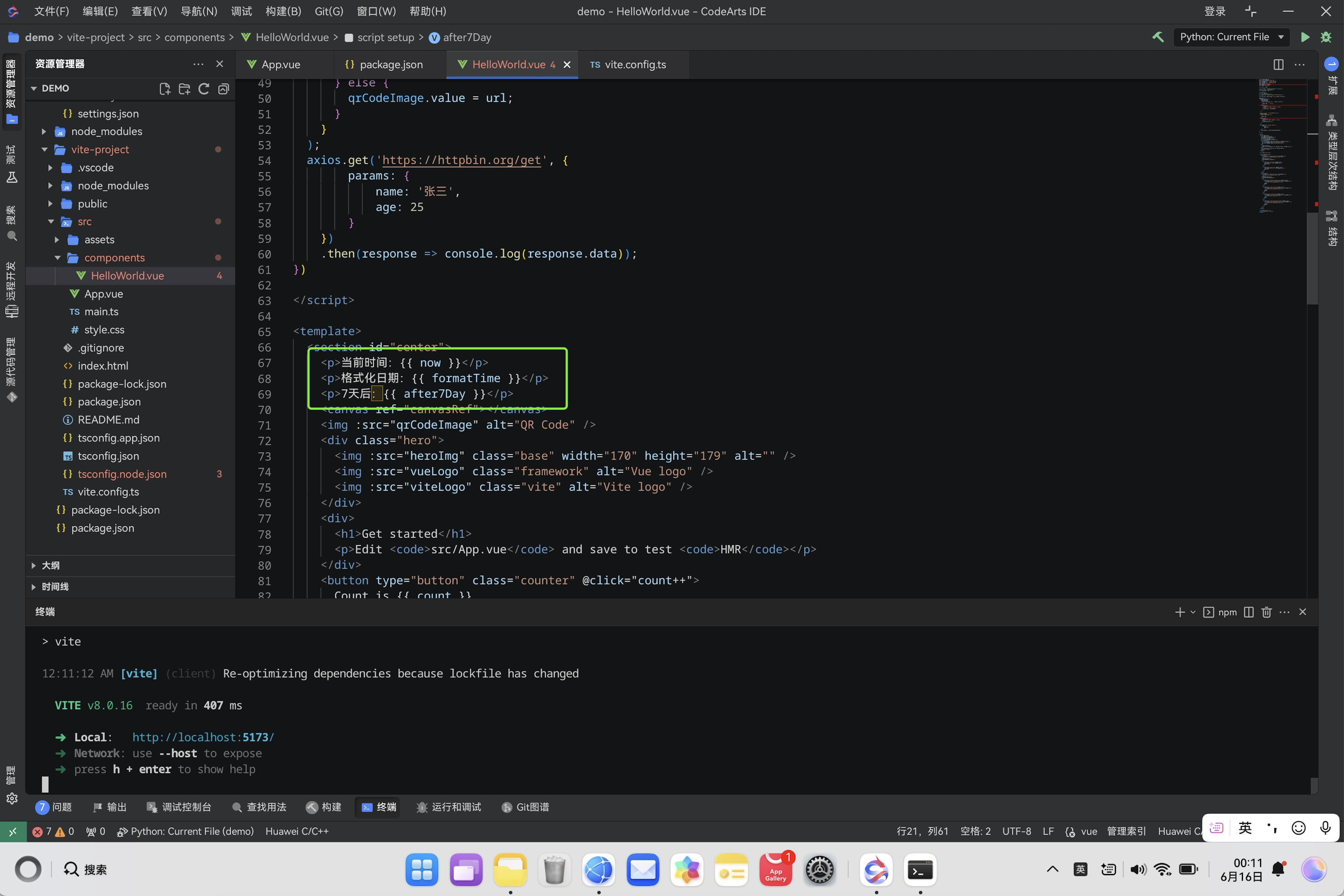Run the current configuration with the green play button
Screen dimensions: 1344x896
tap(1305, 37)
